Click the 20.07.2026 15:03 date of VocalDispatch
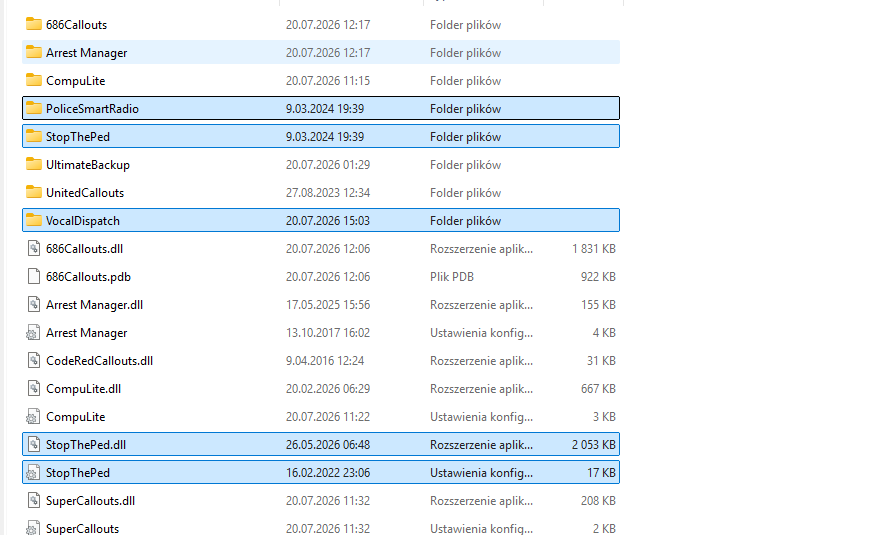 tap(328, 221)
